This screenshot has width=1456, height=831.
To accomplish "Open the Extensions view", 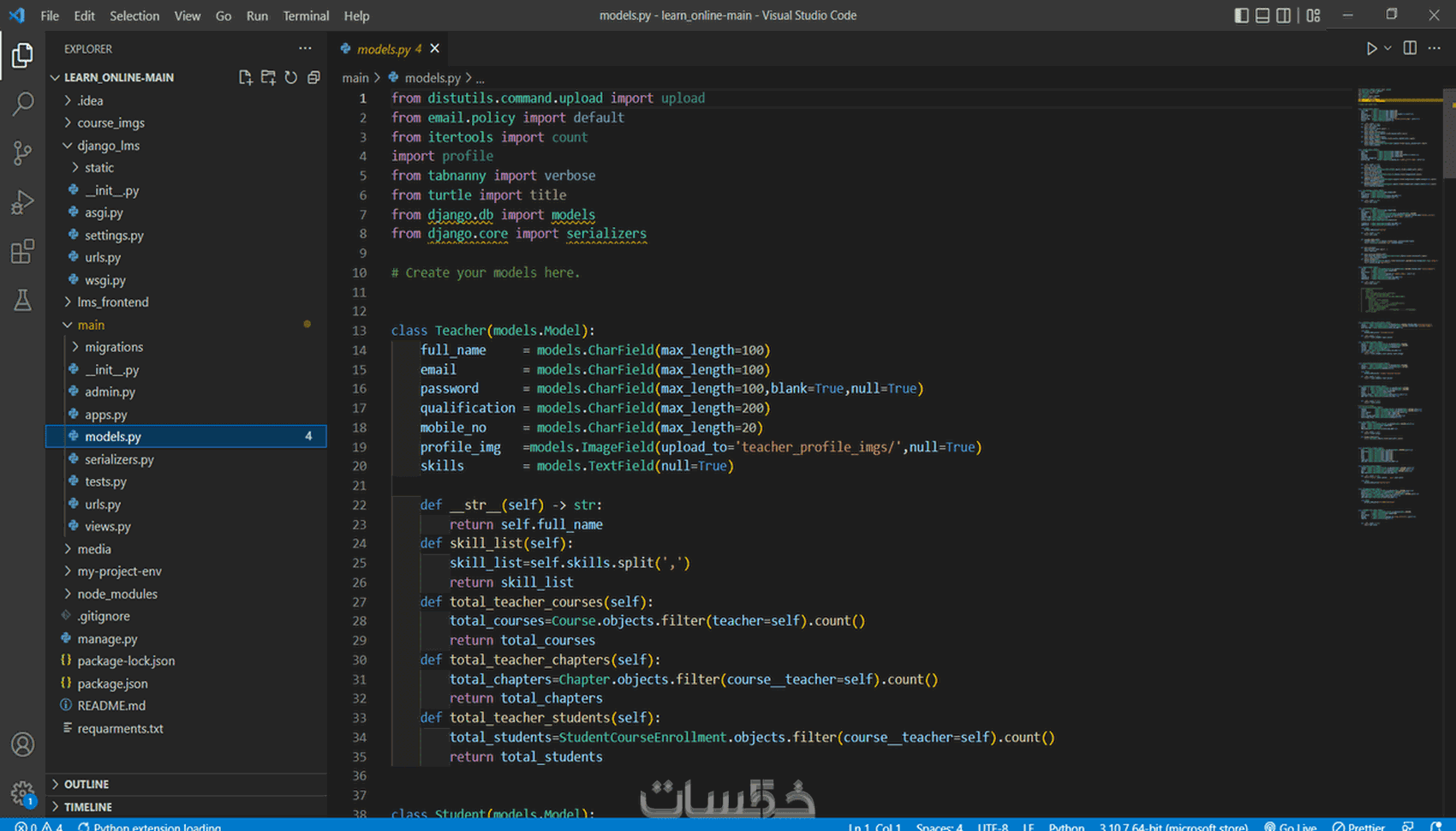I will point(23,252).
